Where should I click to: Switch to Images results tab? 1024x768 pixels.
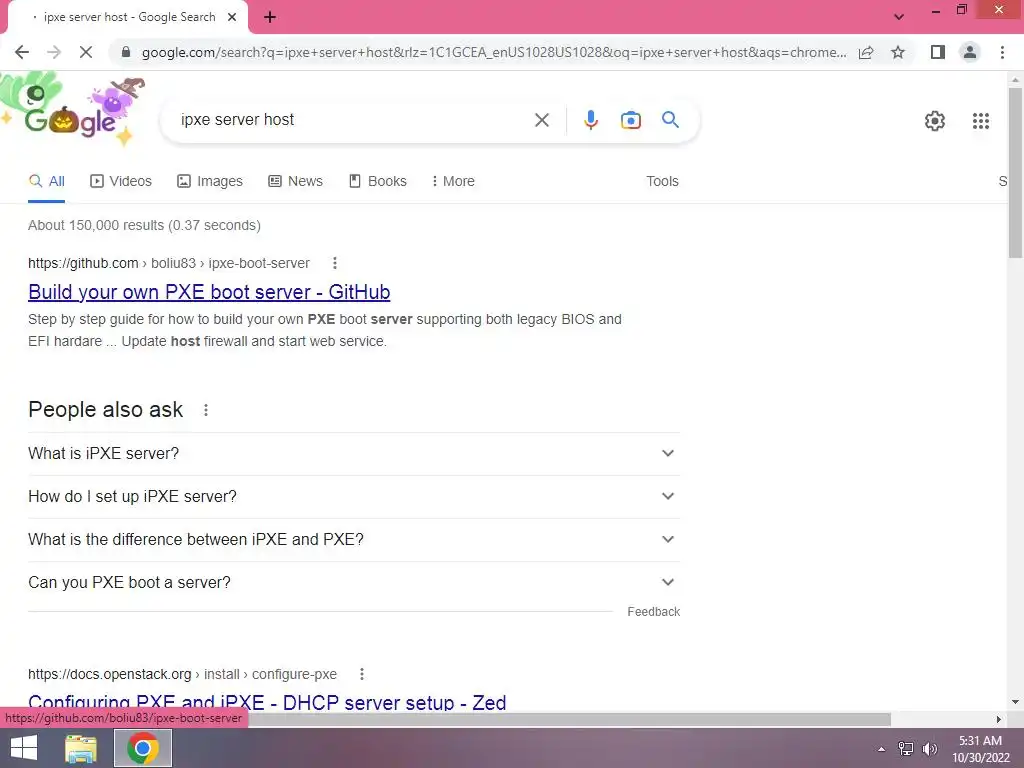click(x=210, y=182)
